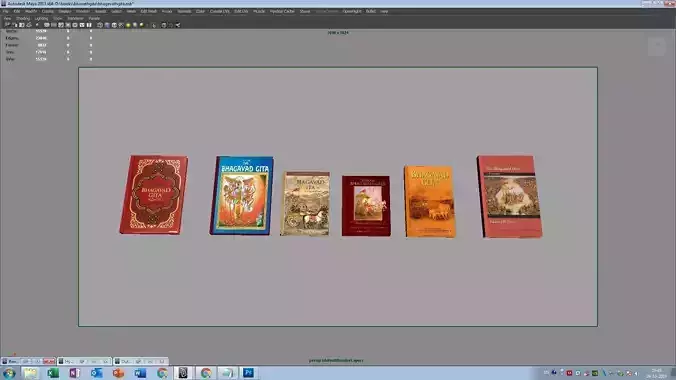Select the blue-bordered Bhagavad Gita book
The image size is (676, 380).
click(x=241, y=195)
